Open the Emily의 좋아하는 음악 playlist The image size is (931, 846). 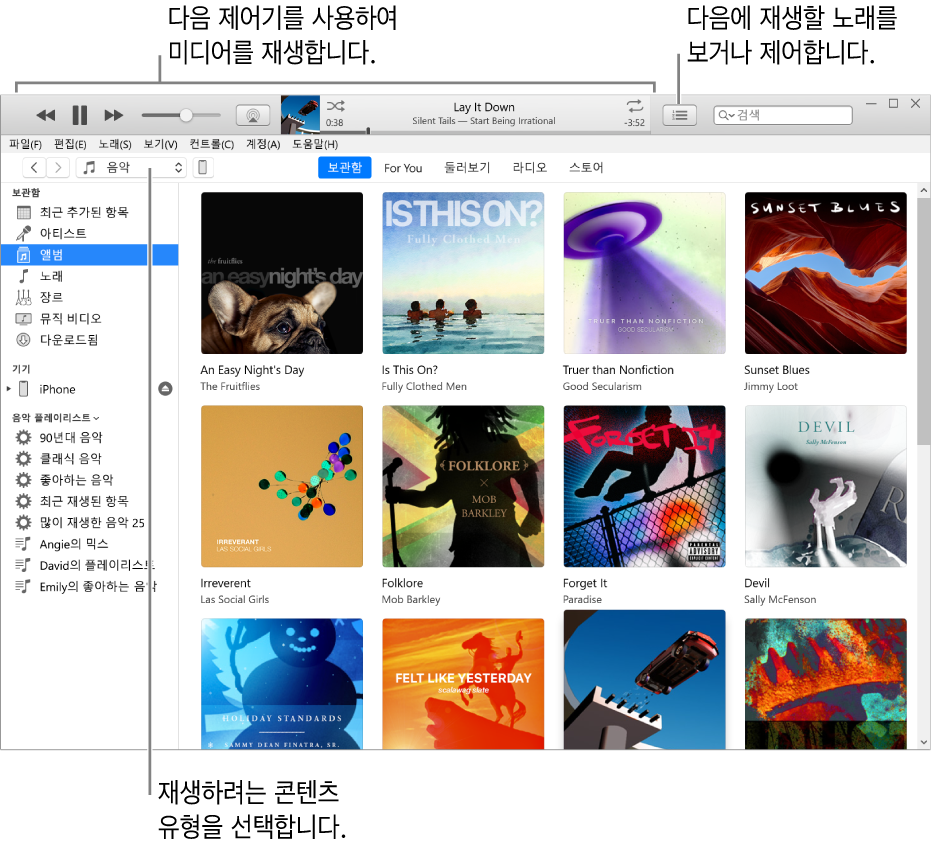click(x=89, y=587)
